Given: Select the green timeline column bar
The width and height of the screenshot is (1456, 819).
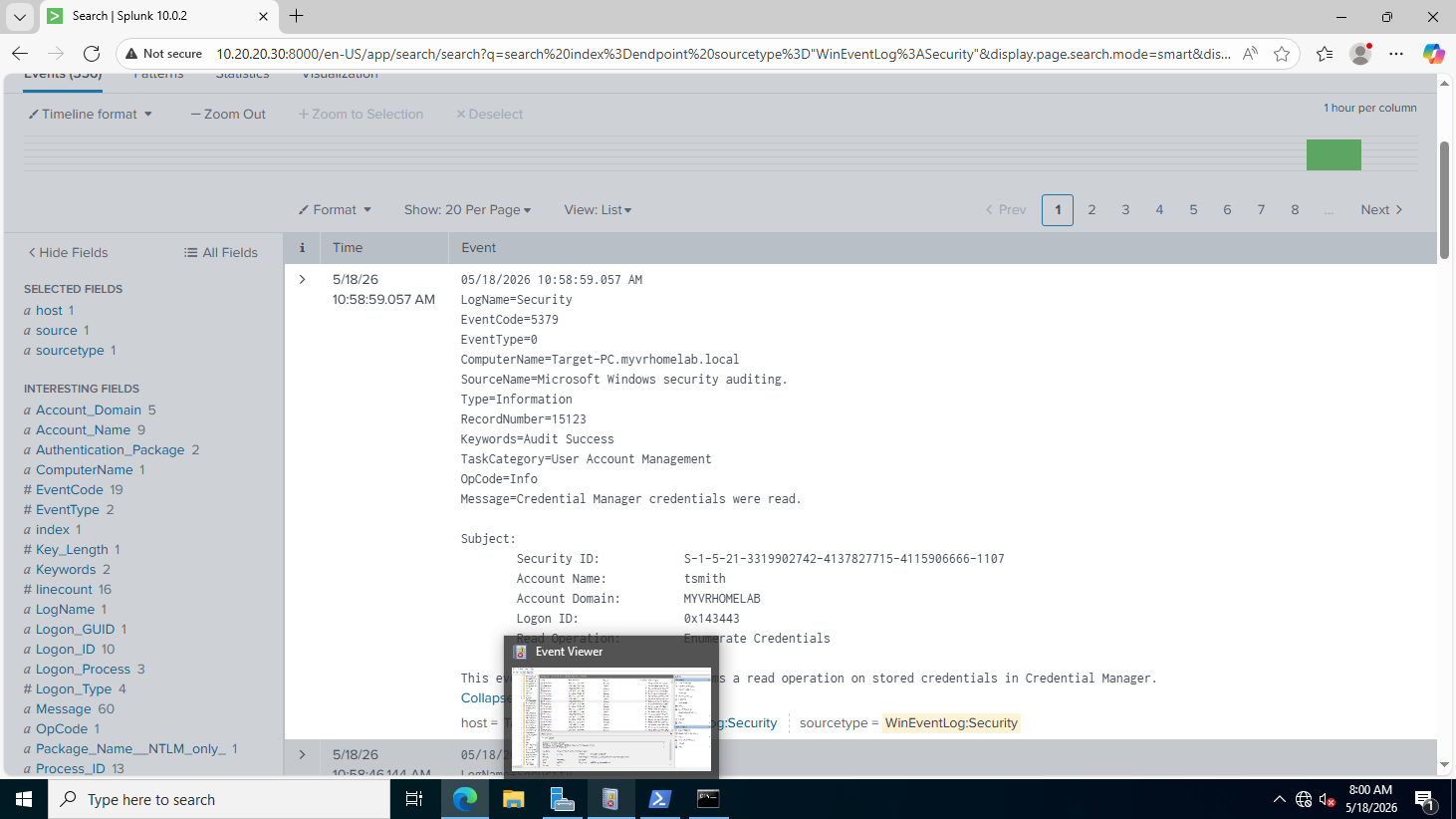Looking at the screenshot, I should point(1334,154).
